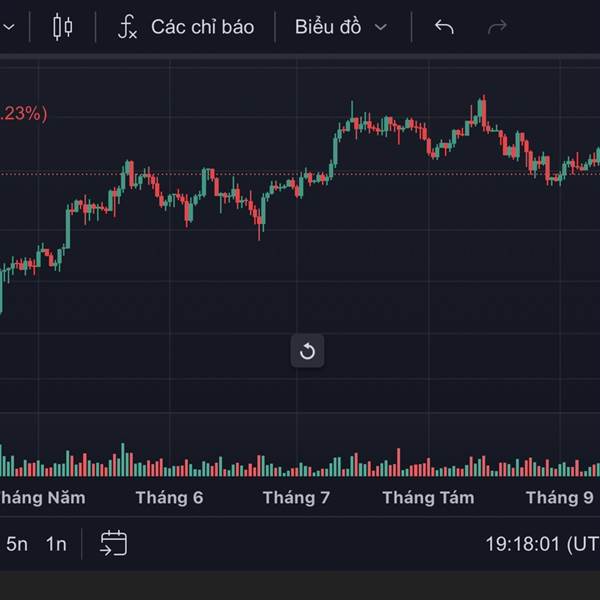Select Tháng 7 on the time axis

[x=296, y=497]
